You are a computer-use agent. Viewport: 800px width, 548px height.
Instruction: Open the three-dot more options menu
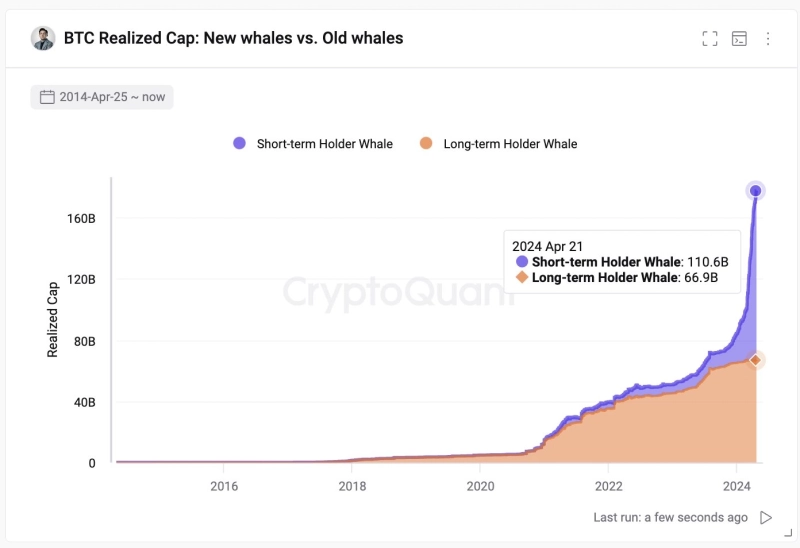pos(768,38)
